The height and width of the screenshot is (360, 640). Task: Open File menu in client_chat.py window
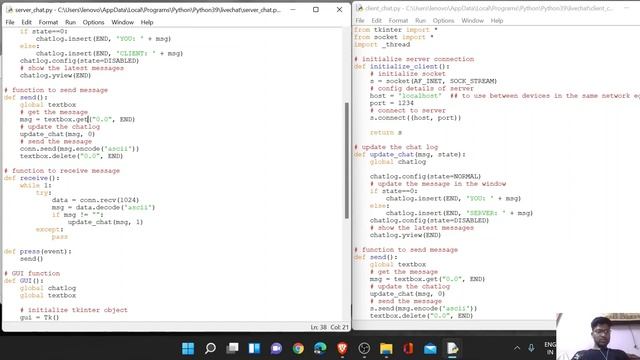pos(360,20)
